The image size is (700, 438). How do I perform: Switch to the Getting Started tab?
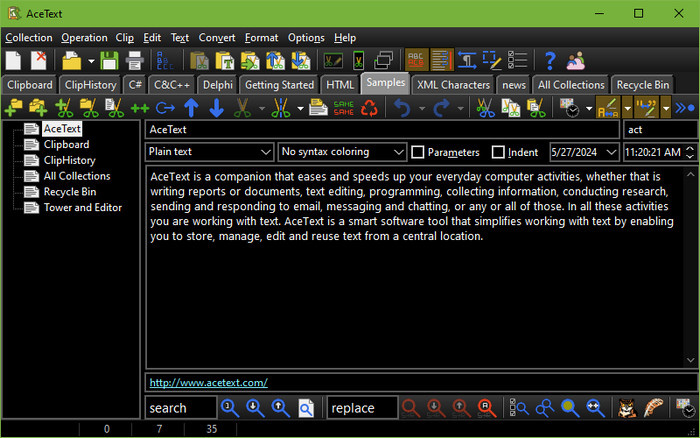pos(279,85)
